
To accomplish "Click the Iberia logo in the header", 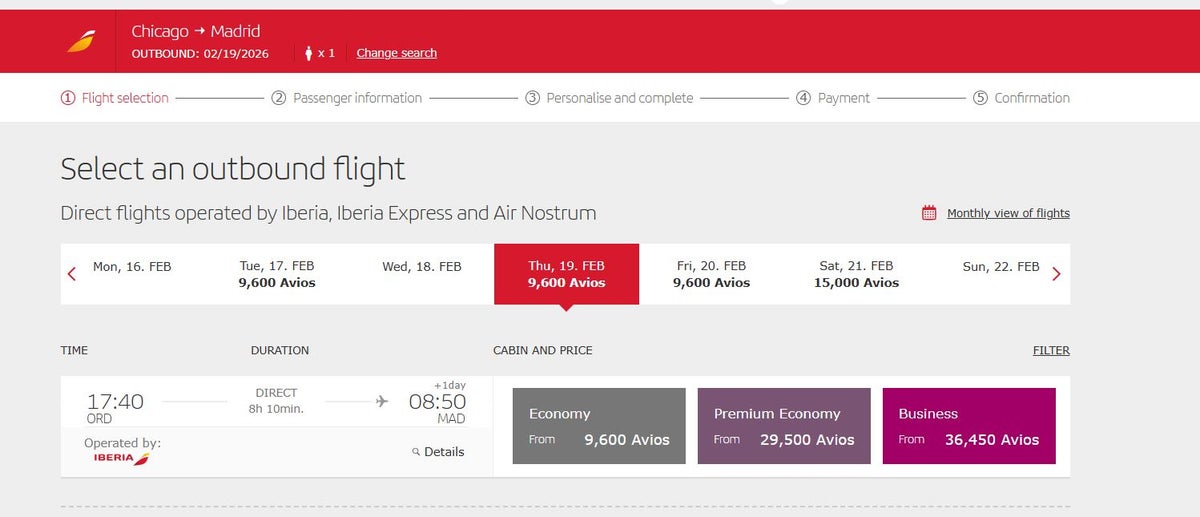I will 82,42.
